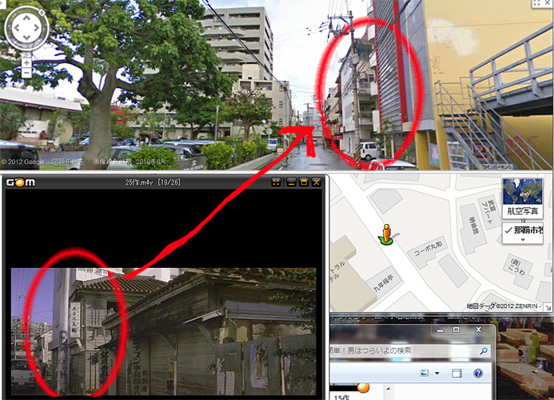The width and height of the screenshot is (554, 400).
Task: Rotate Street View right with the right arrow
Action: coord(37,28)
